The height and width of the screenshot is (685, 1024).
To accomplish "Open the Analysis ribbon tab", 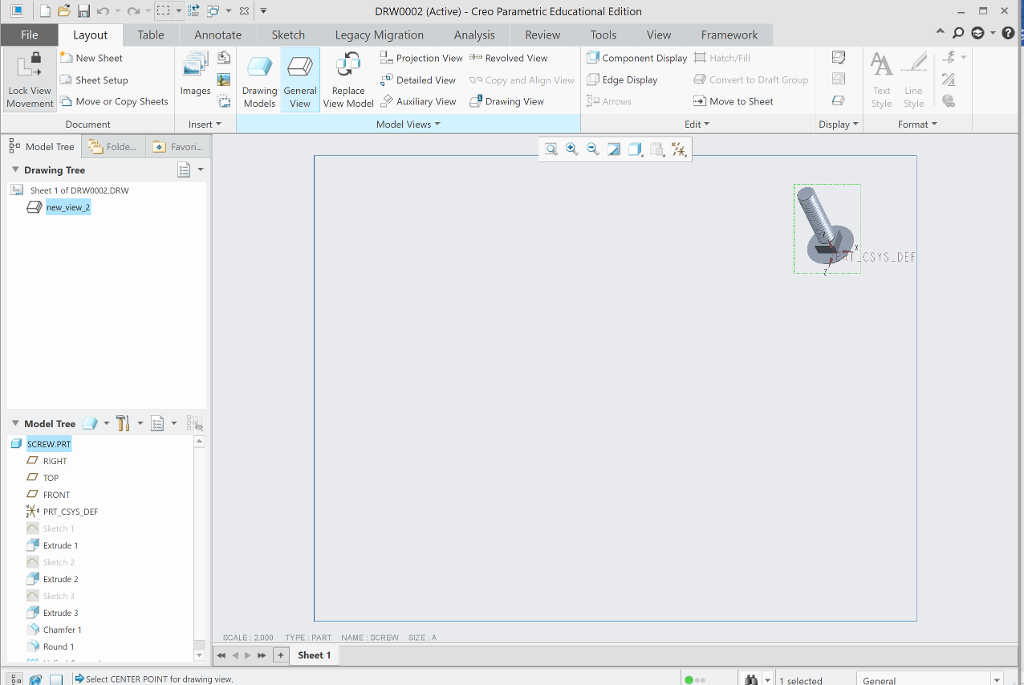I will pyautogui.click(x=474, y=34).
